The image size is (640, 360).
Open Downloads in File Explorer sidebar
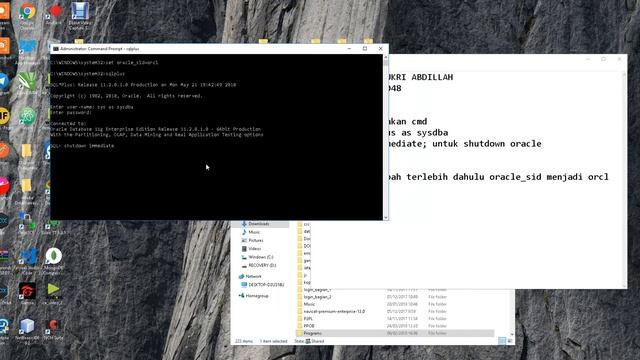[x=259, y=224]
